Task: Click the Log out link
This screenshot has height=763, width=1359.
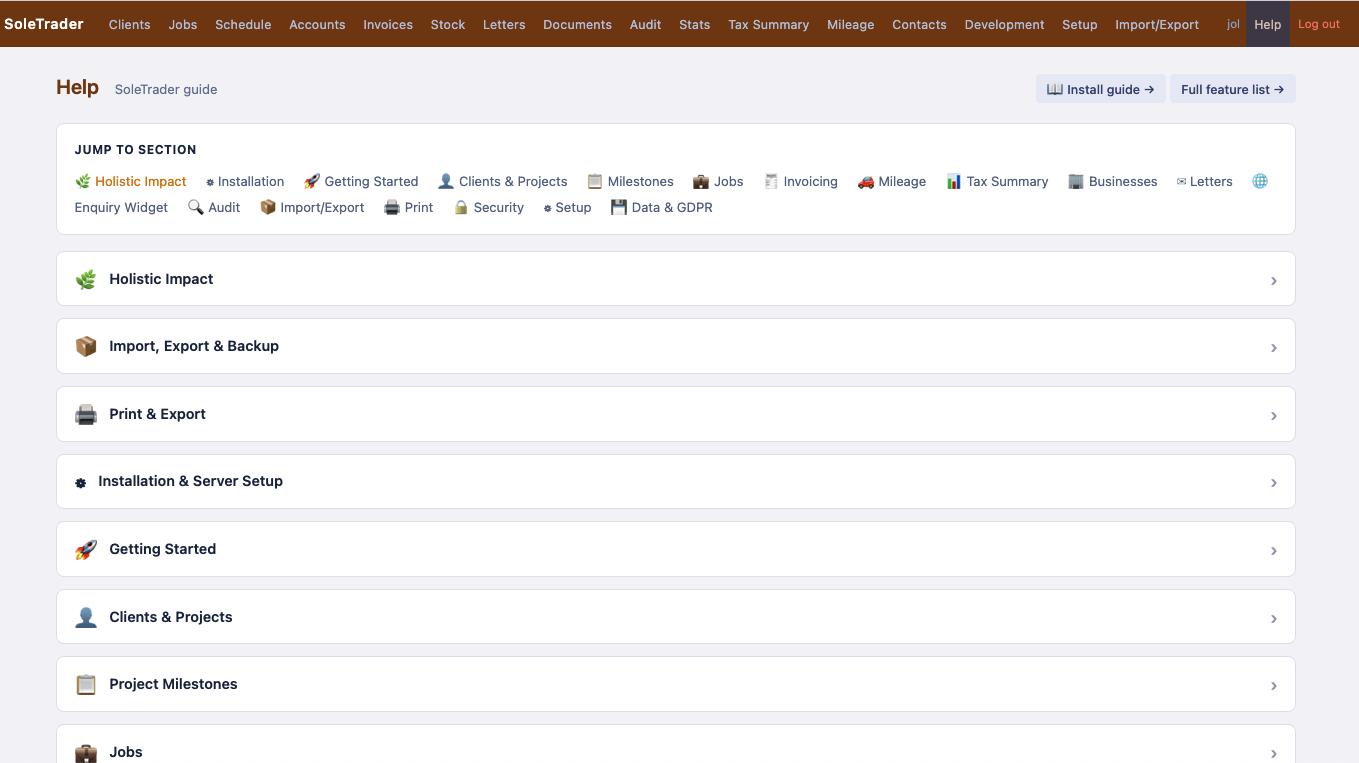Action: [1319, 24]
